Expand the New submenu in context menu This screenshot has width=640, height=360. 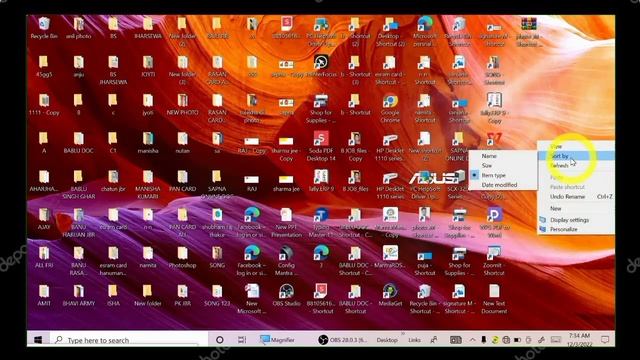click(x=576, y=208)
